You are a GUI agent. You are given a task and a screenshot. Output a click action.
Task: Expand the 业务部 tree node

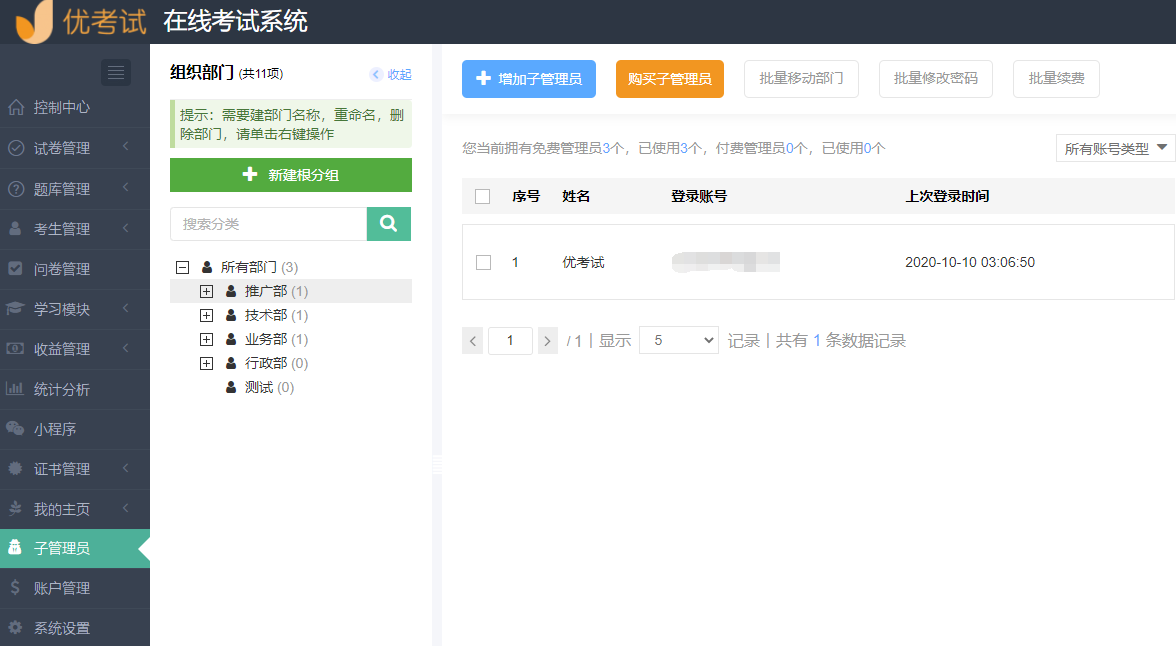tap(206, 339)
